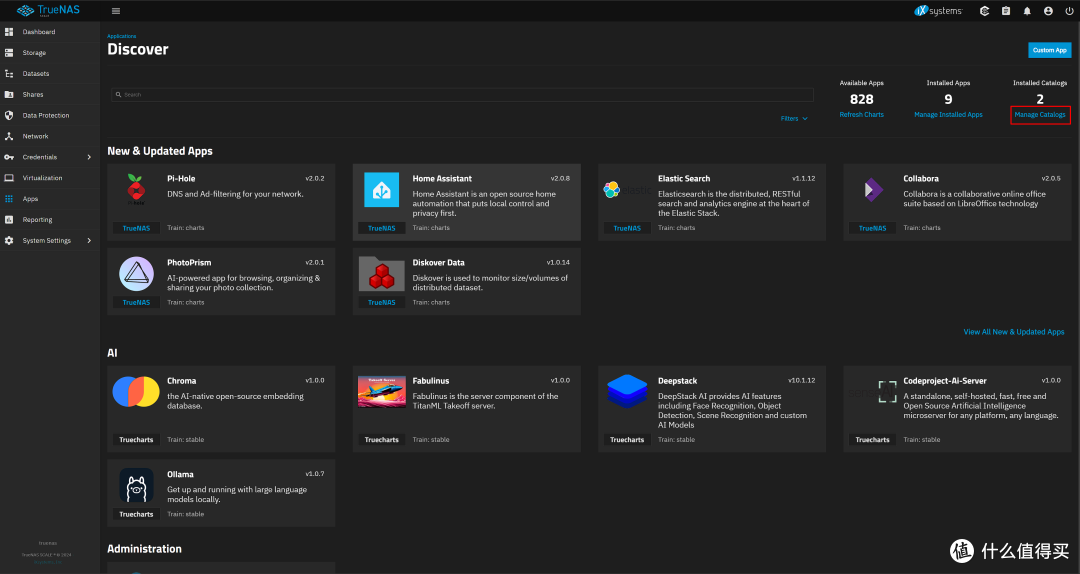Click the Pi-Hole app title
The width and height of the screenshot is (1080, 574).
[181, 178]
